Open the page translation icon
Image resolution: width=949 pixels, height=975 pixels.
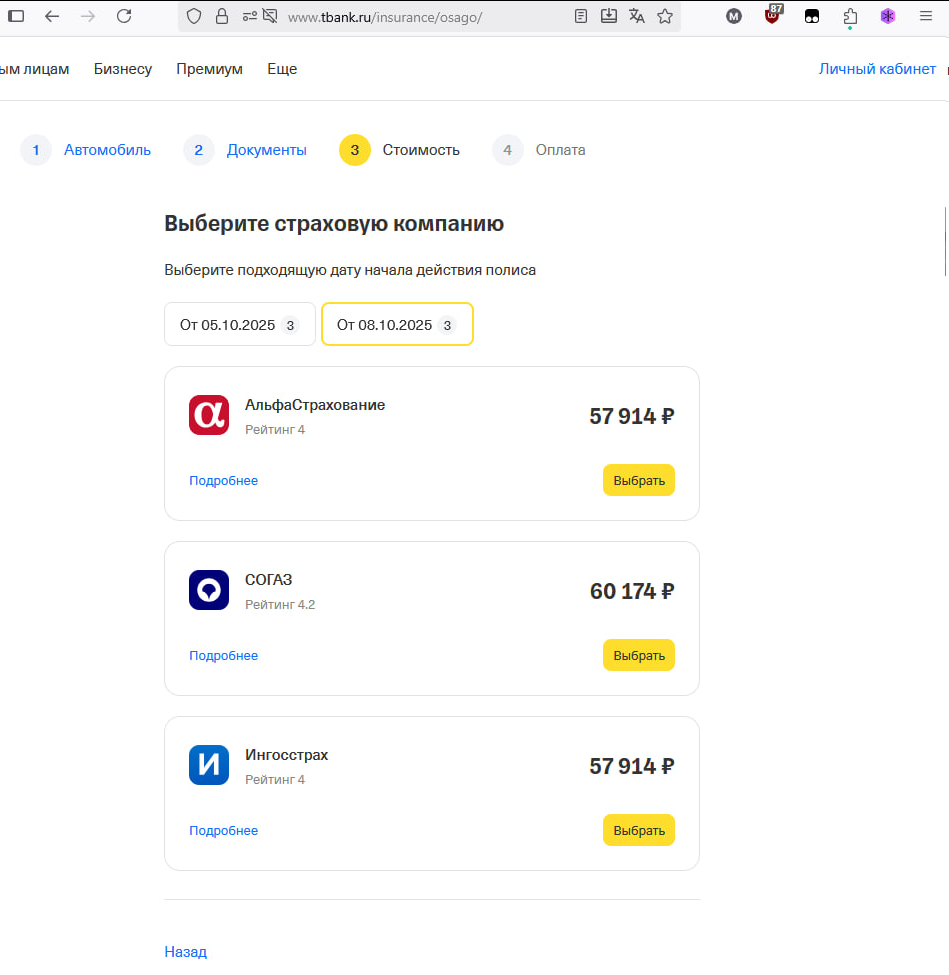click(x=637, y=16)
